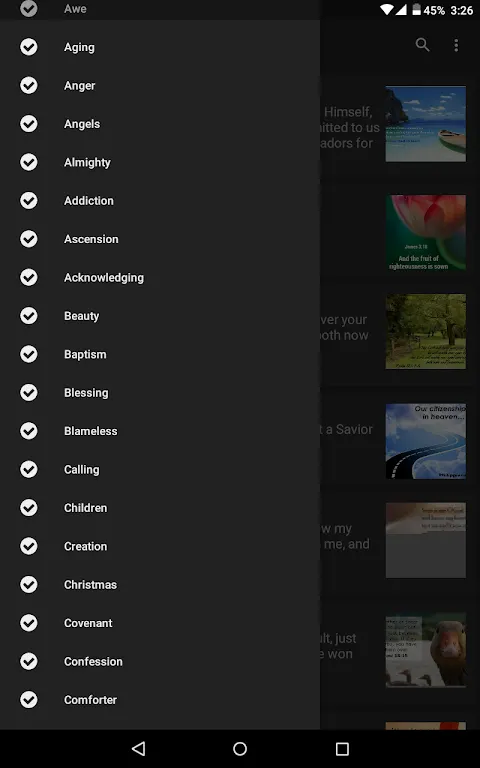
Task: Open the pink tulip verse thumbnail
Action: (x=426, y=233)
